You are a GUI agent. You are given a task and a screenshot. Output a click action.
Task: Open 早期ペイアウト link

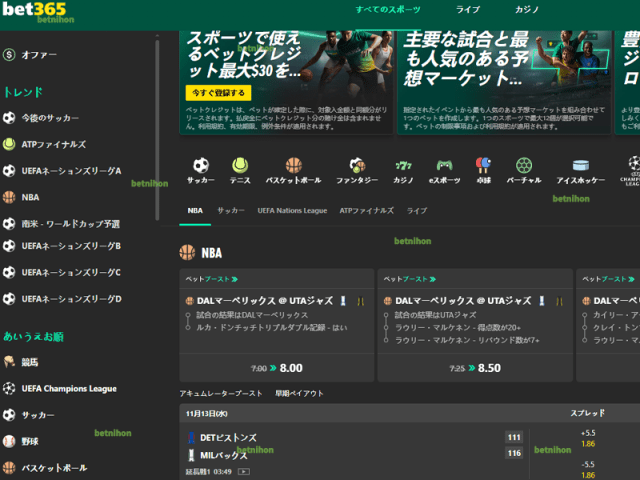[x=299, y=393]
